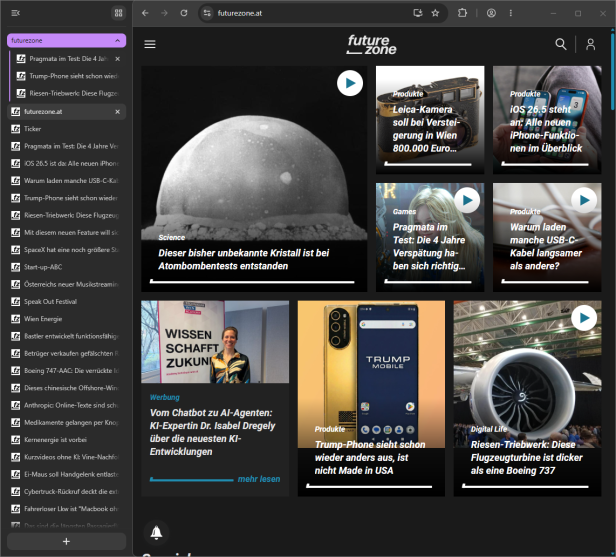Screen dimensions: 616x557
Task: Switch to the Warum laden manche USB-C tab
Action: 66,181
